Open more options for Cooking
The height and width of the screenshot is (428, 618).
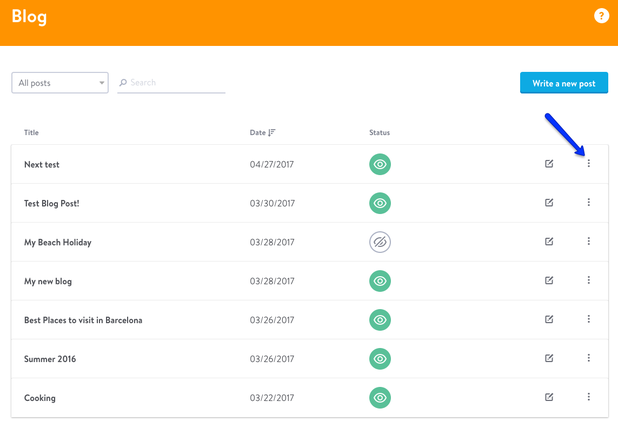click(588, 396)
